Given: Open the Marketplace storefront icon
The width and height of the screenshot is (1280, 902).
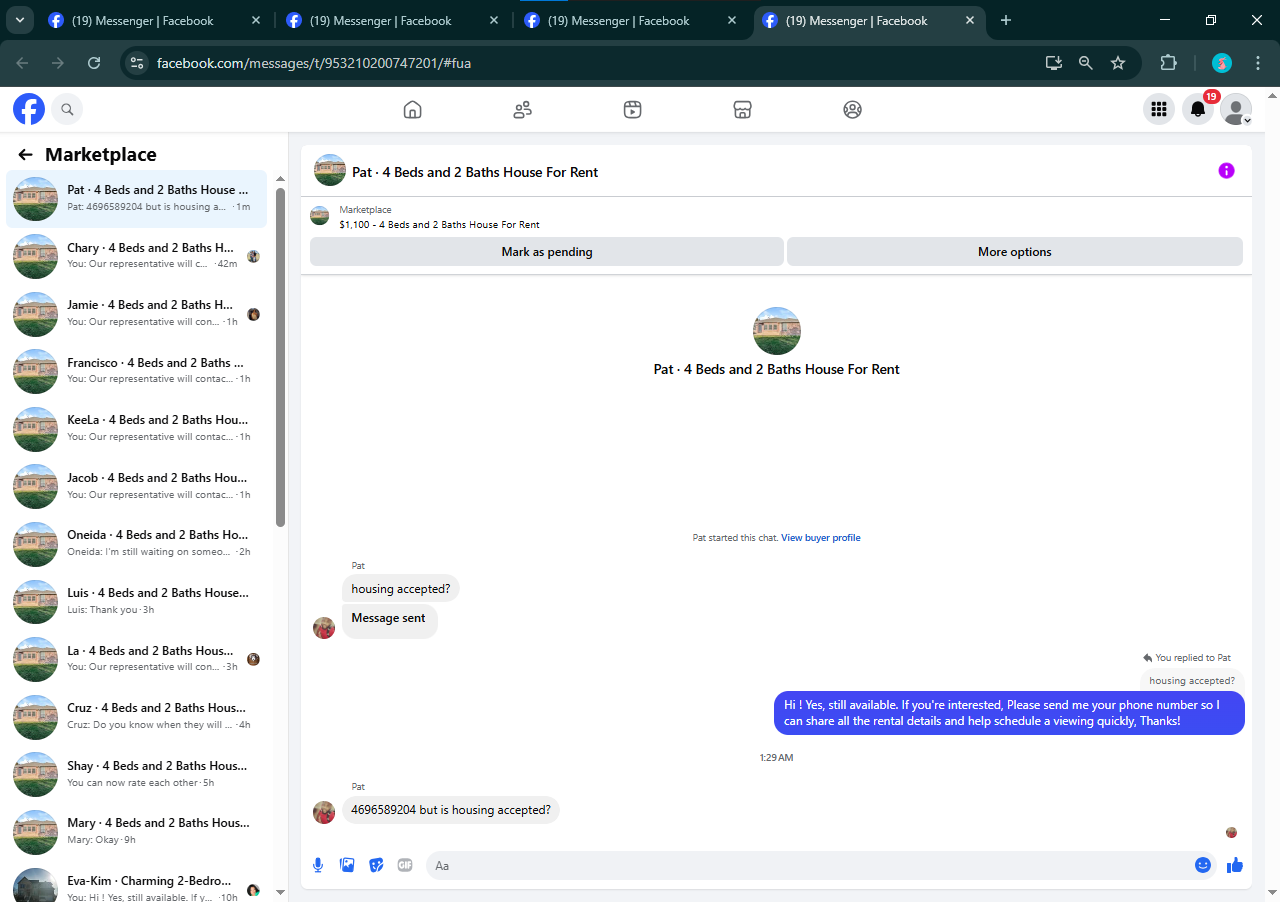Looking at the screenshot, I should tap(742, 110).
